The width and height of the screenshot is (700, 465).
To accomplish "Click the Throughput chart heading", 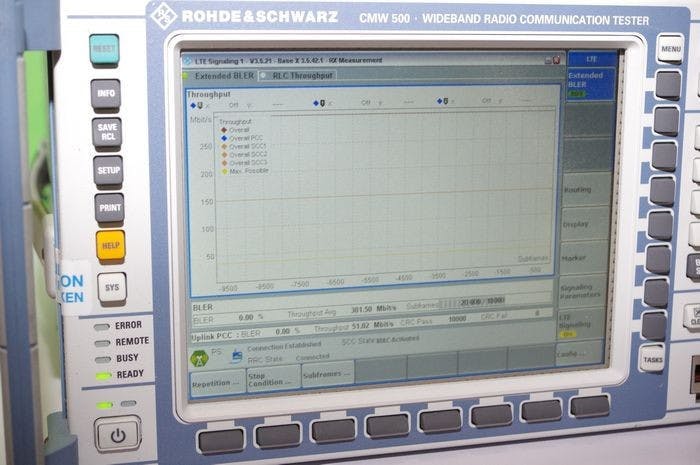I will 208,94.
